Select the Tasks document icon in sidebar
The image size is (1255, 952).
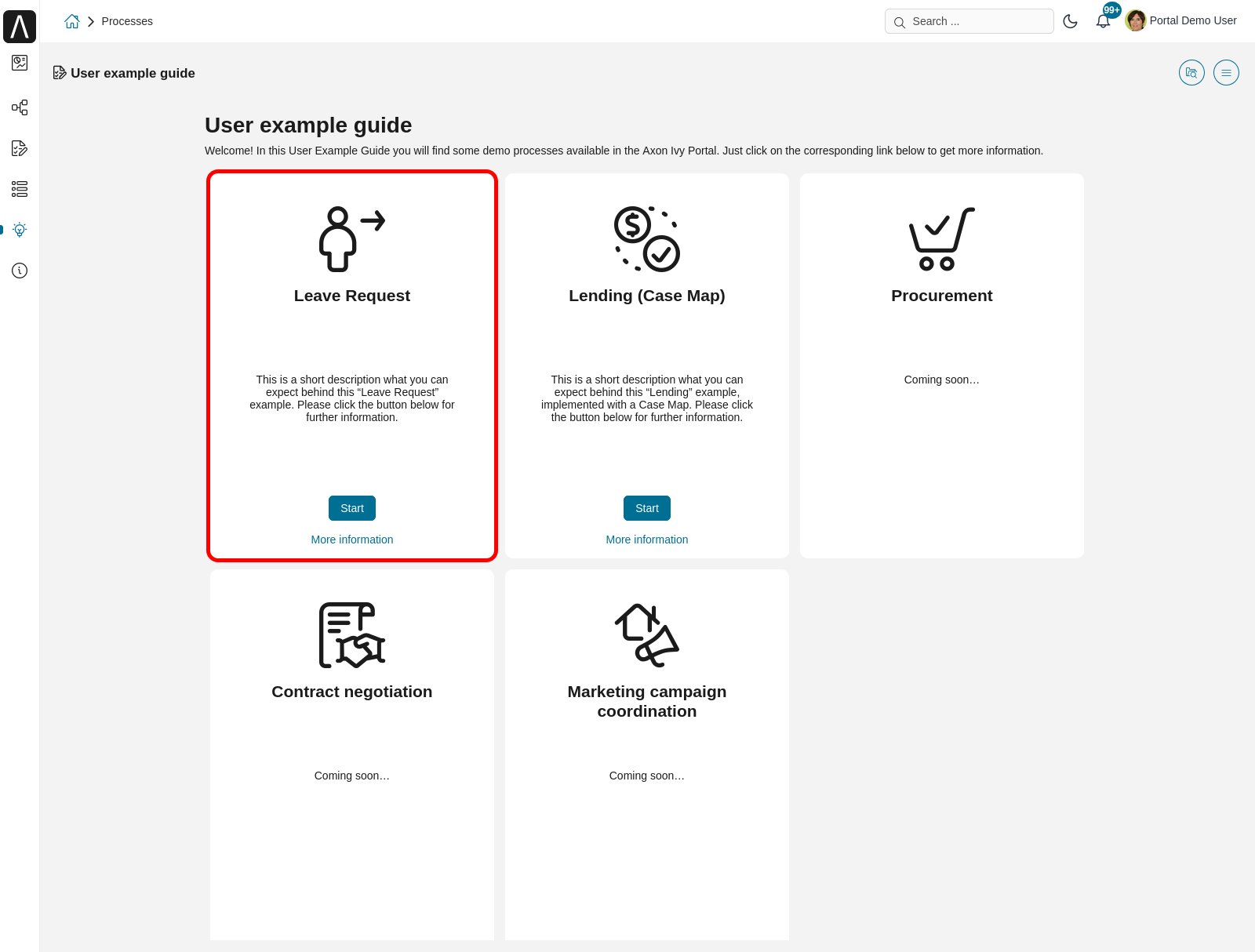click(20, 148)
